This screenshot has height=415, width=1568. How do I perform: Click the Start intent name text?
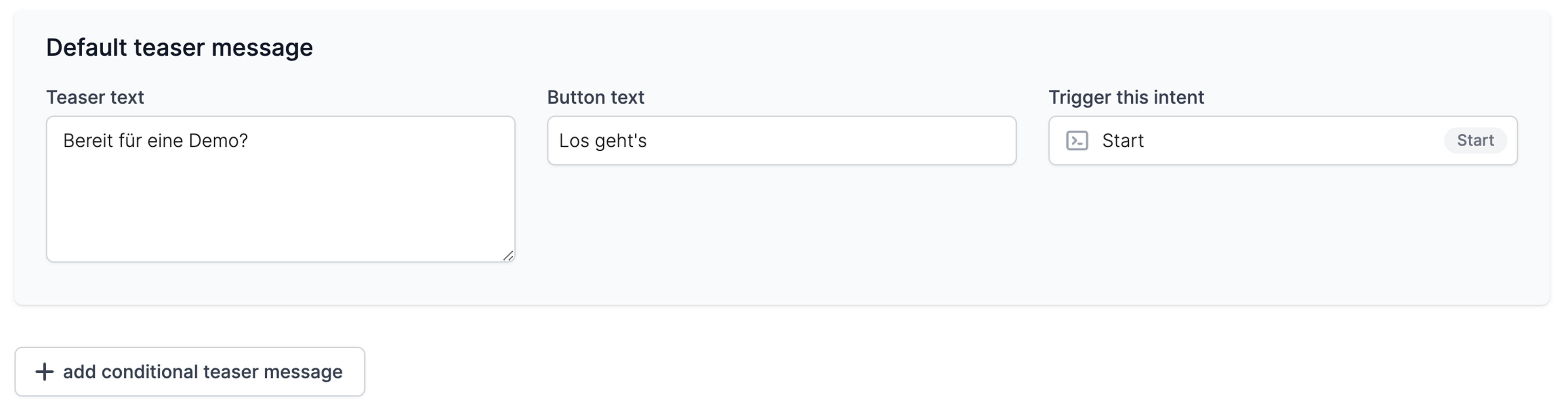point(1123,141)
